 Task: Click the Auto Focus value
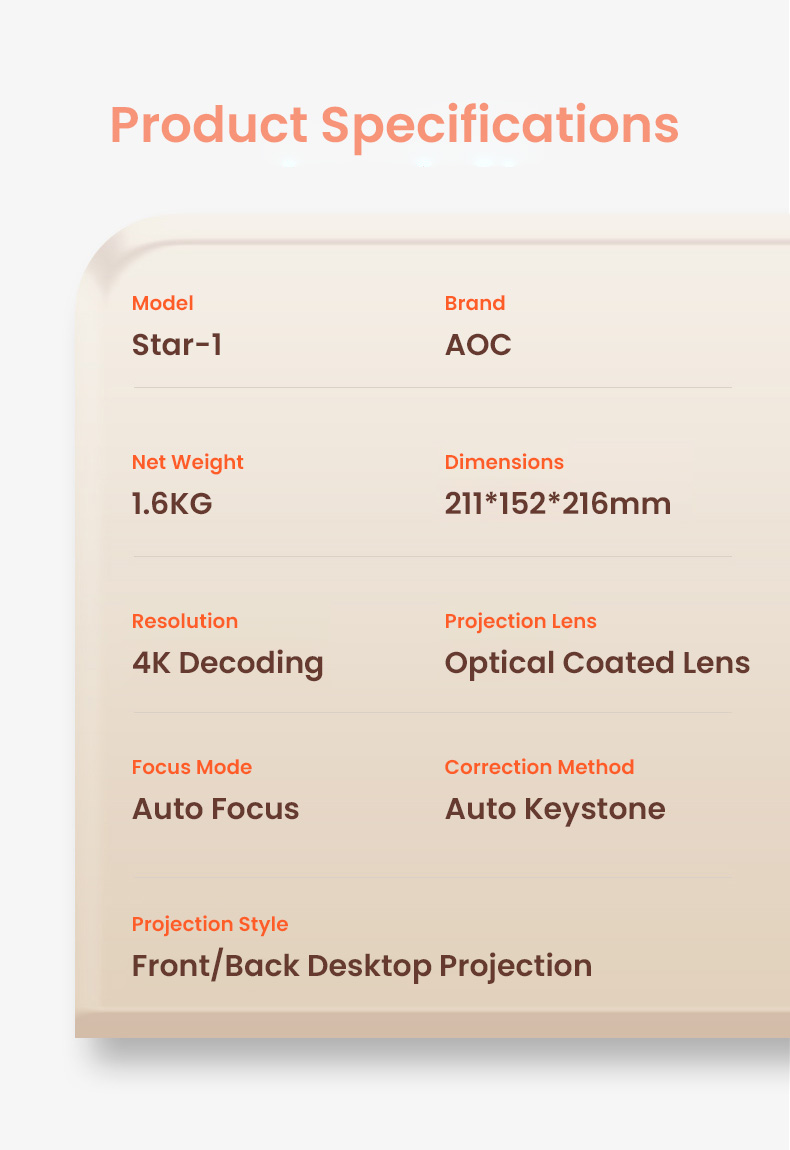pyautogui.click(x=216, y=809)
